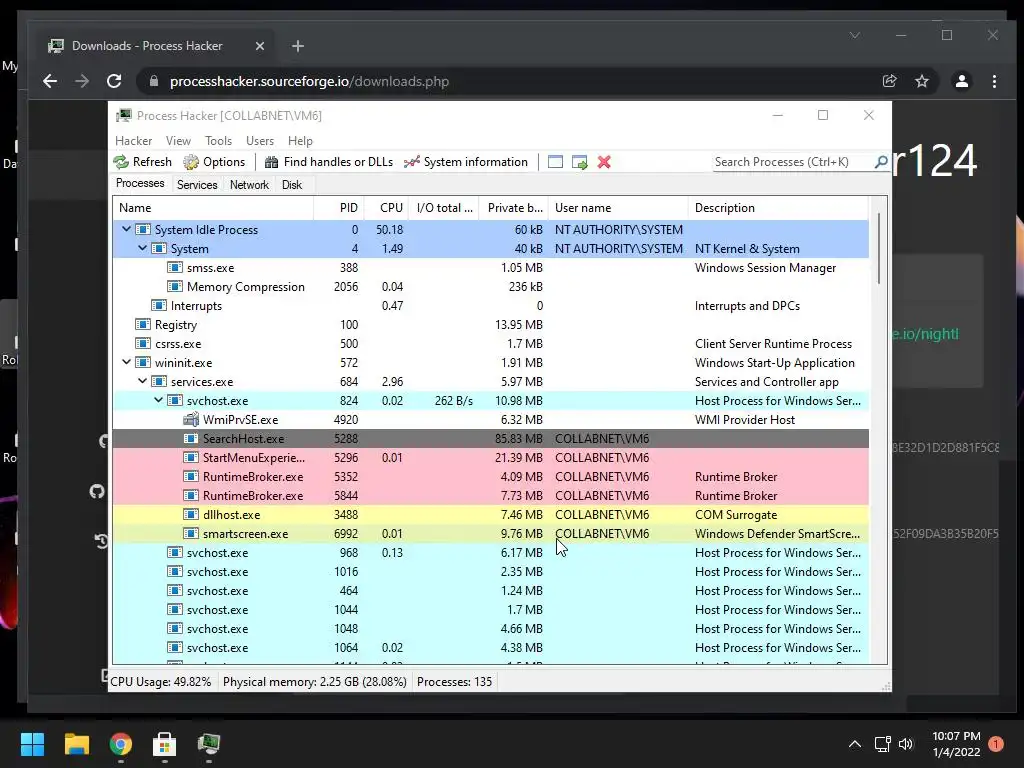The height and width of the screenshot is (768, 1024).
Task: Open the Chrome three-dot menu
Action: click(994, 81)
